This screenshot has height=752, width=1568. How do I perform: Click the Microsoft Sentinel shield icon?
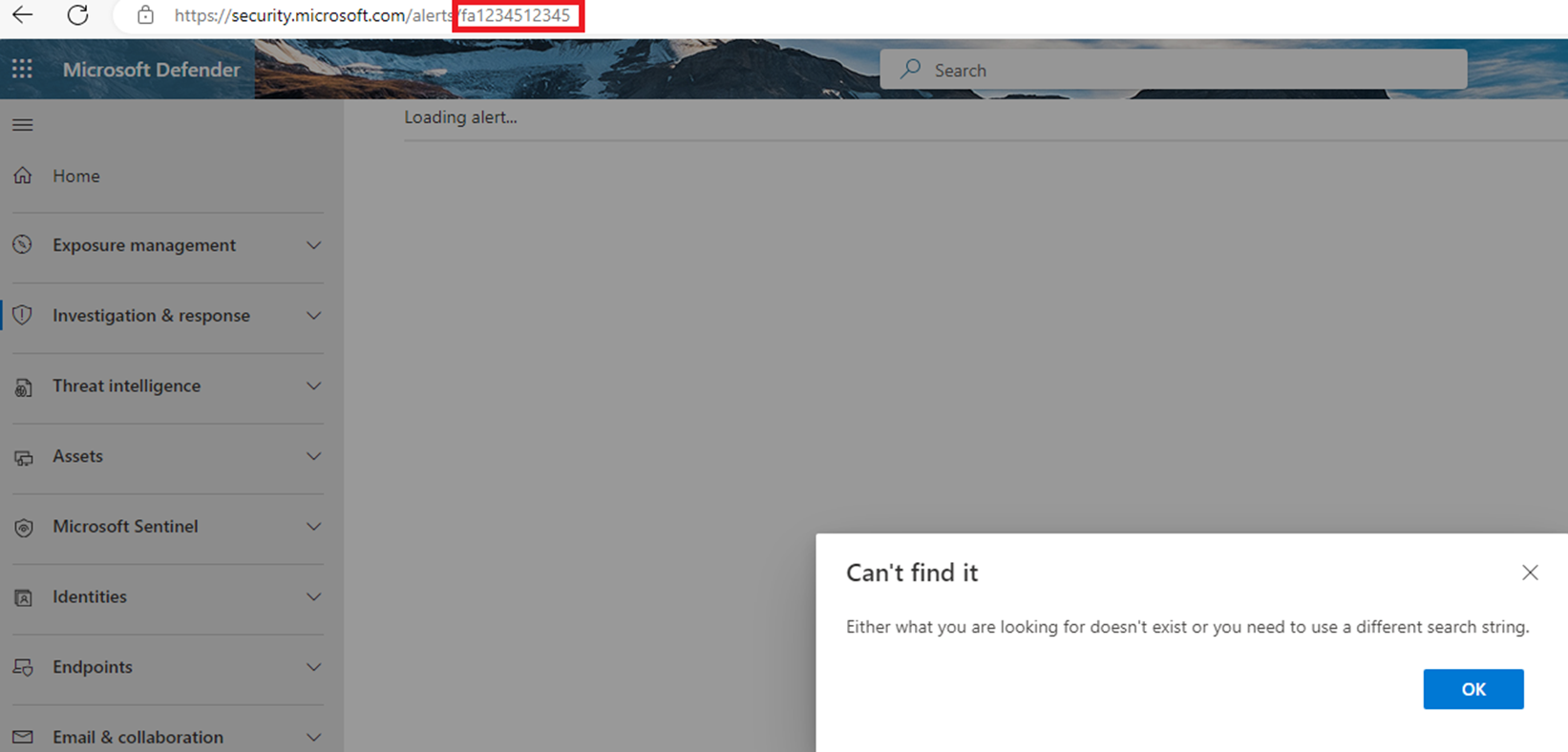point(23,527)
